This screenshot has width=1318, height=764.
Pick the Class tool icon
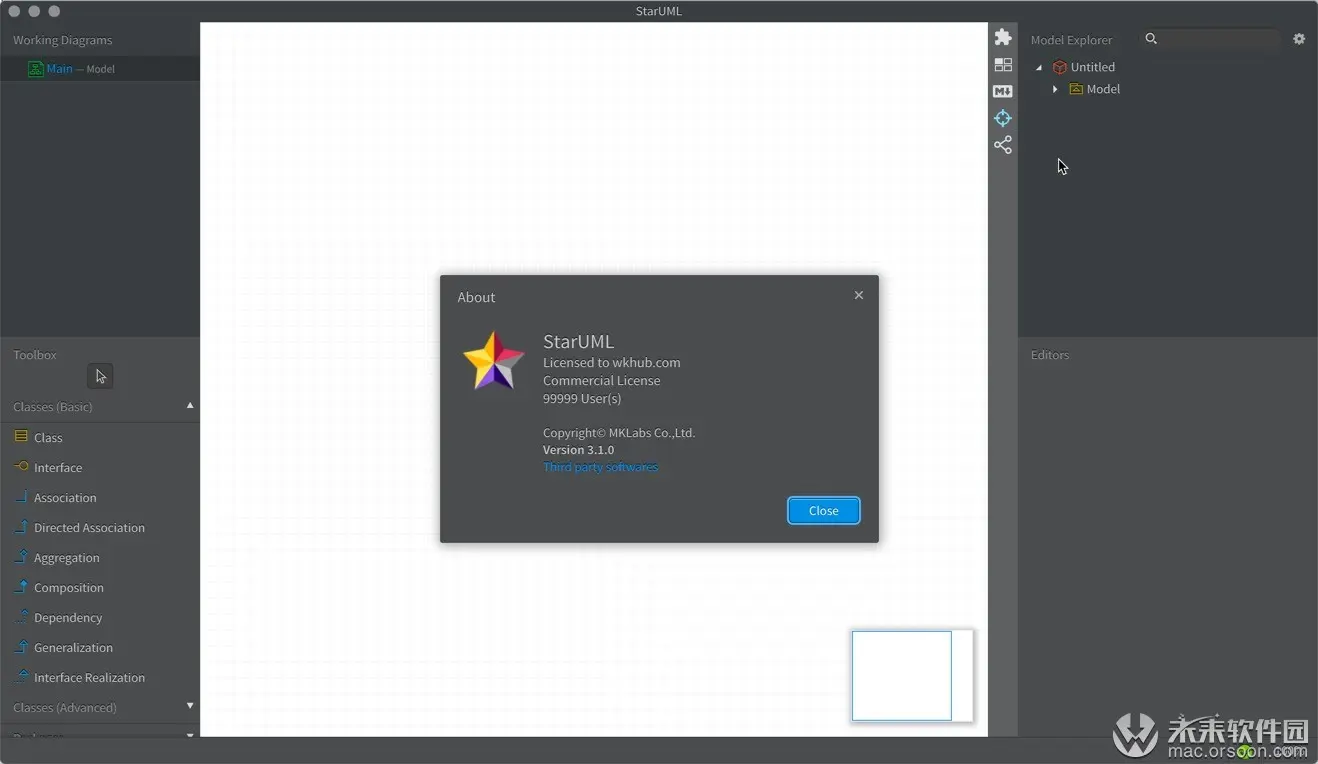coord(21,437)
